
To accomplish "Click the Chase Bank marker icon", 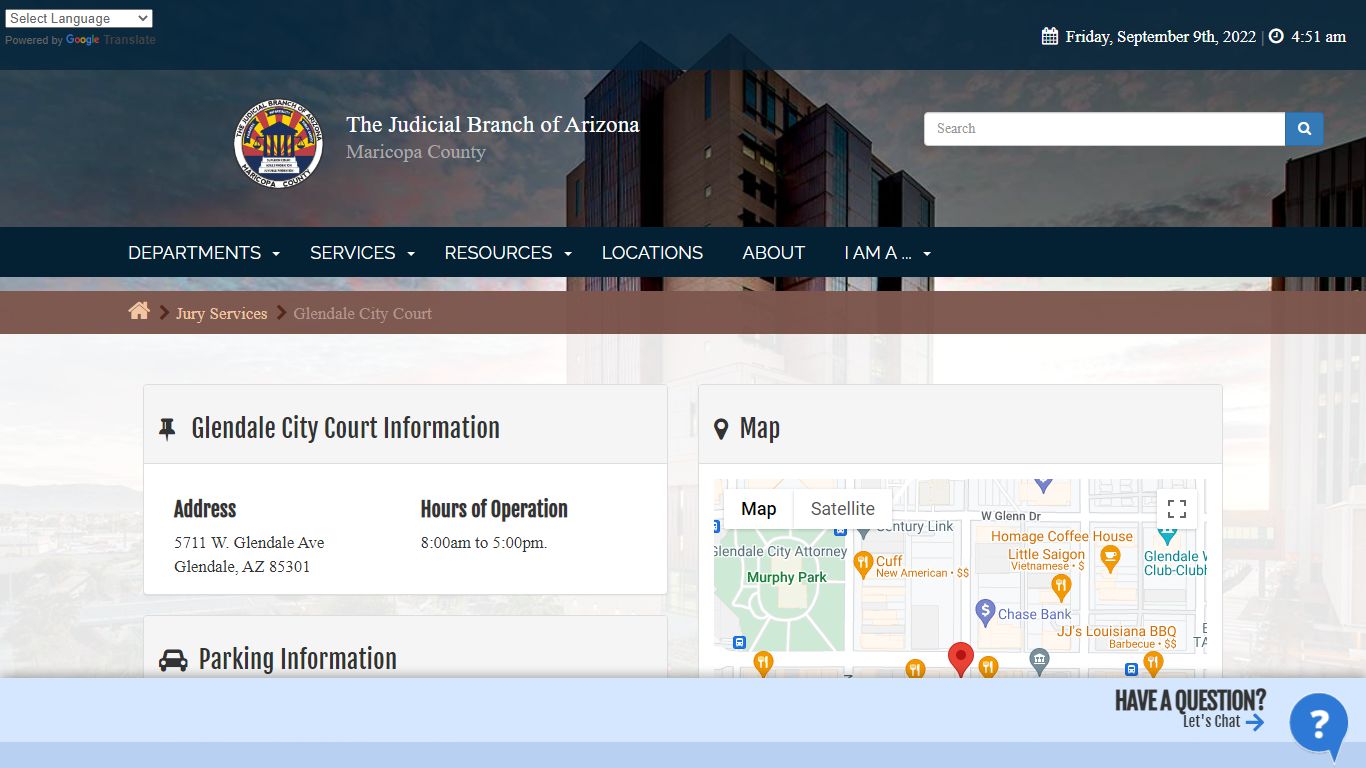I will click(985, 611).
